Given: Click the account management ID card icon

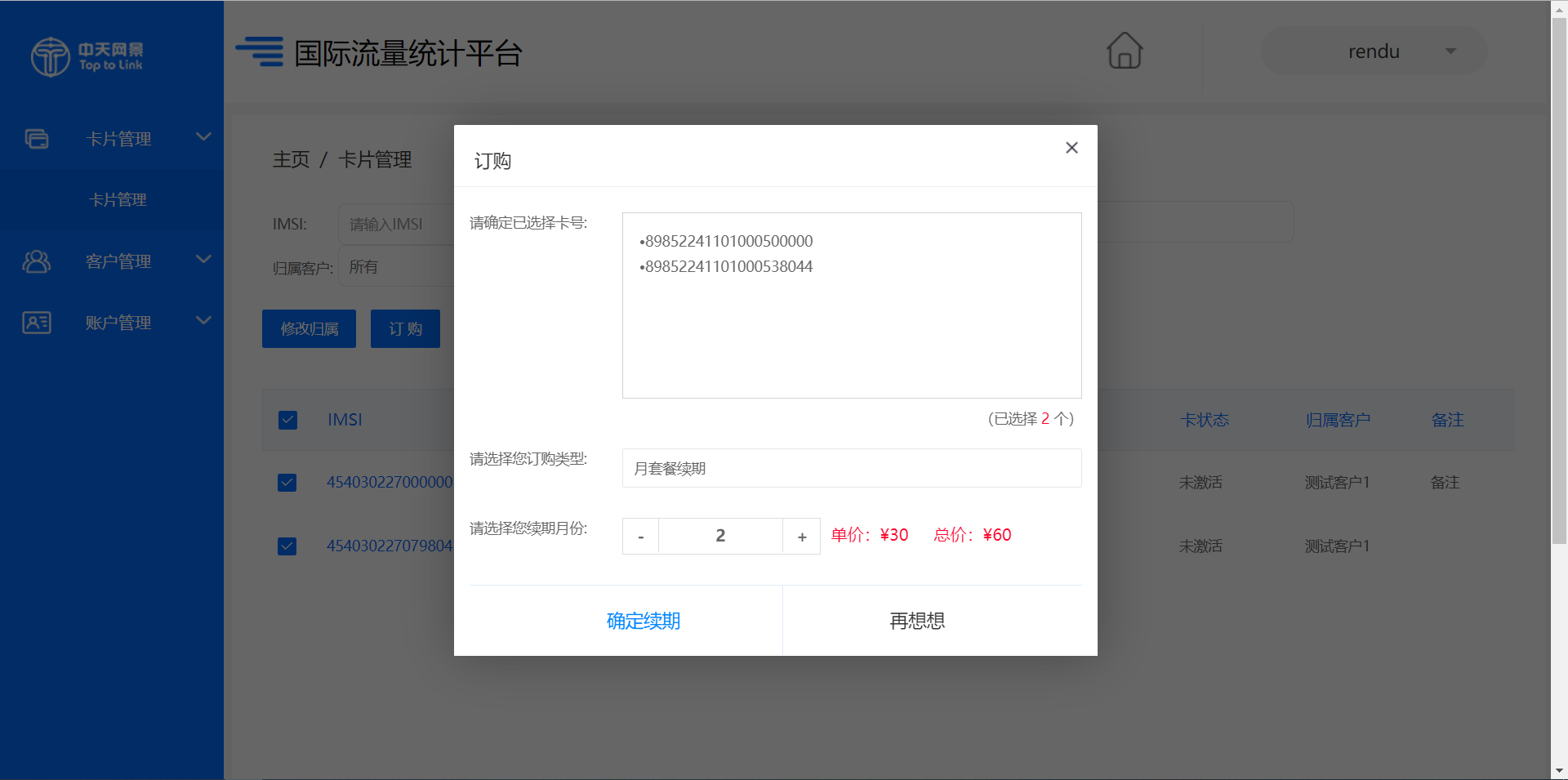Looking at the screenshot, I should (x=37, y=323).
